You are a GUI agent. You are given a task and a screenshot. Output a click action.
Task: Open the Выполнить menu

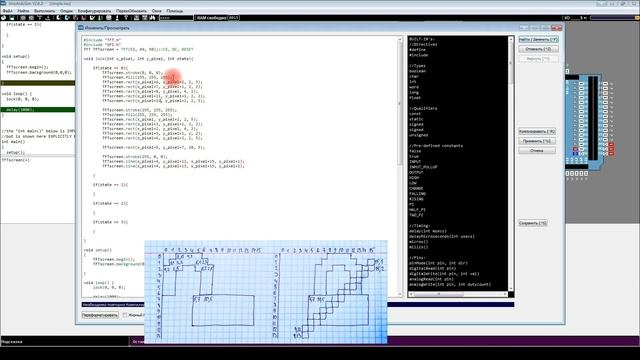[44, 11]
